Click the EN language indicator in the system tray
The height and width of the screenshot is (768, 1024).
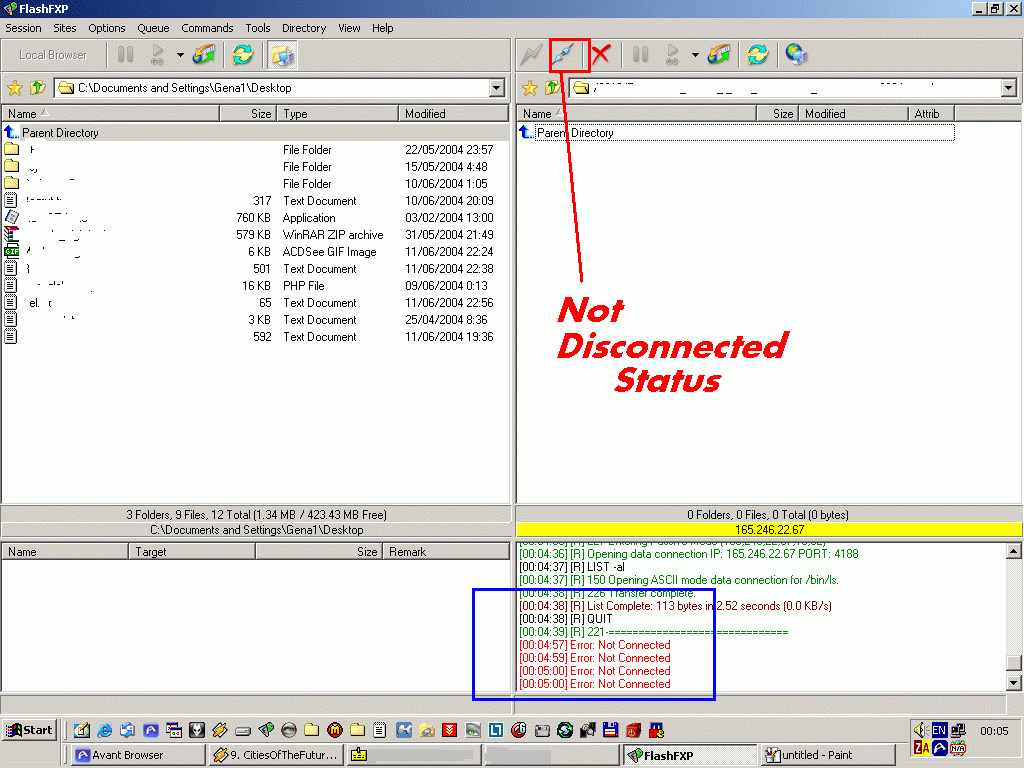939,730
